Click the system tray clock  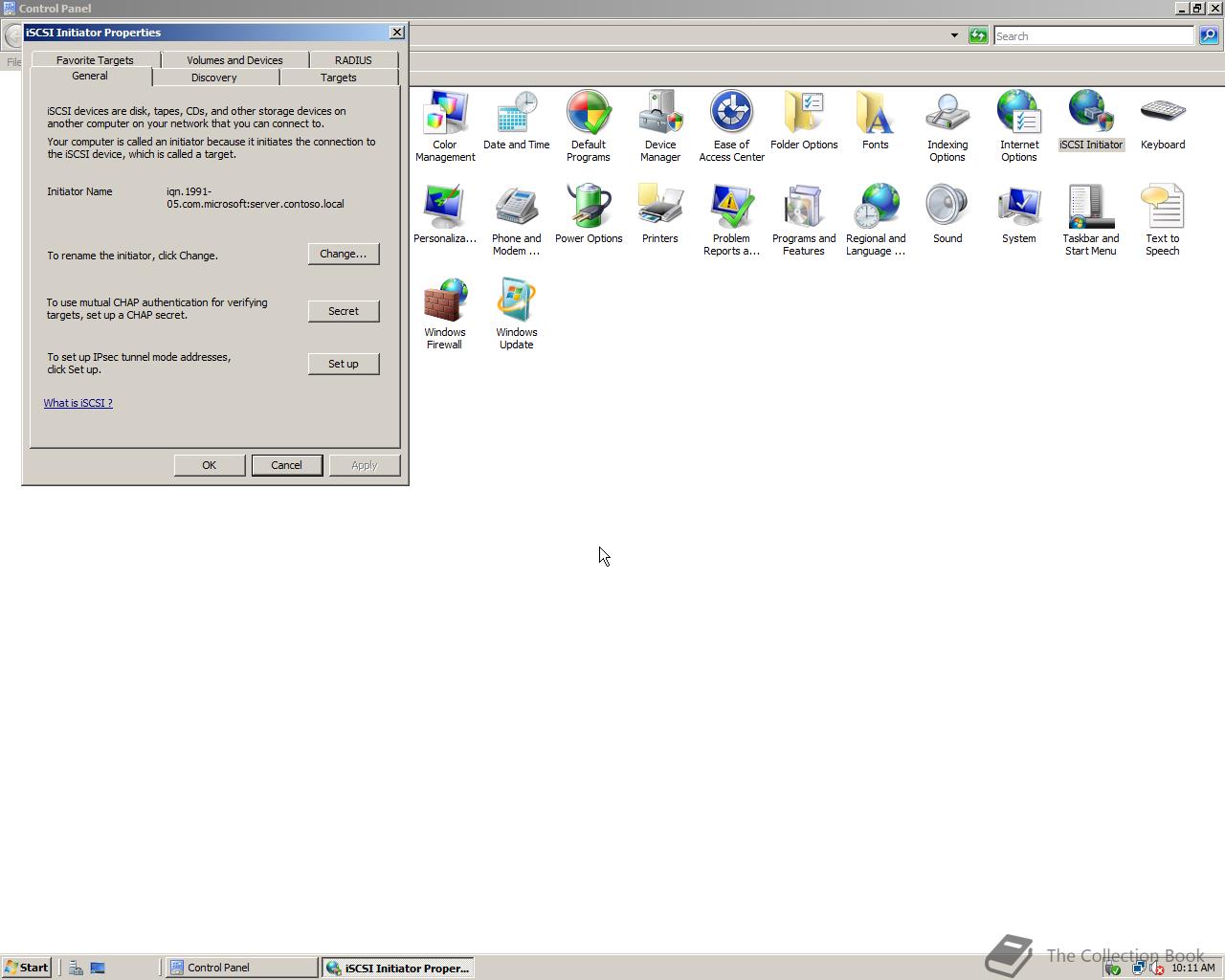pyautogui.click(x=1192, y=968)
